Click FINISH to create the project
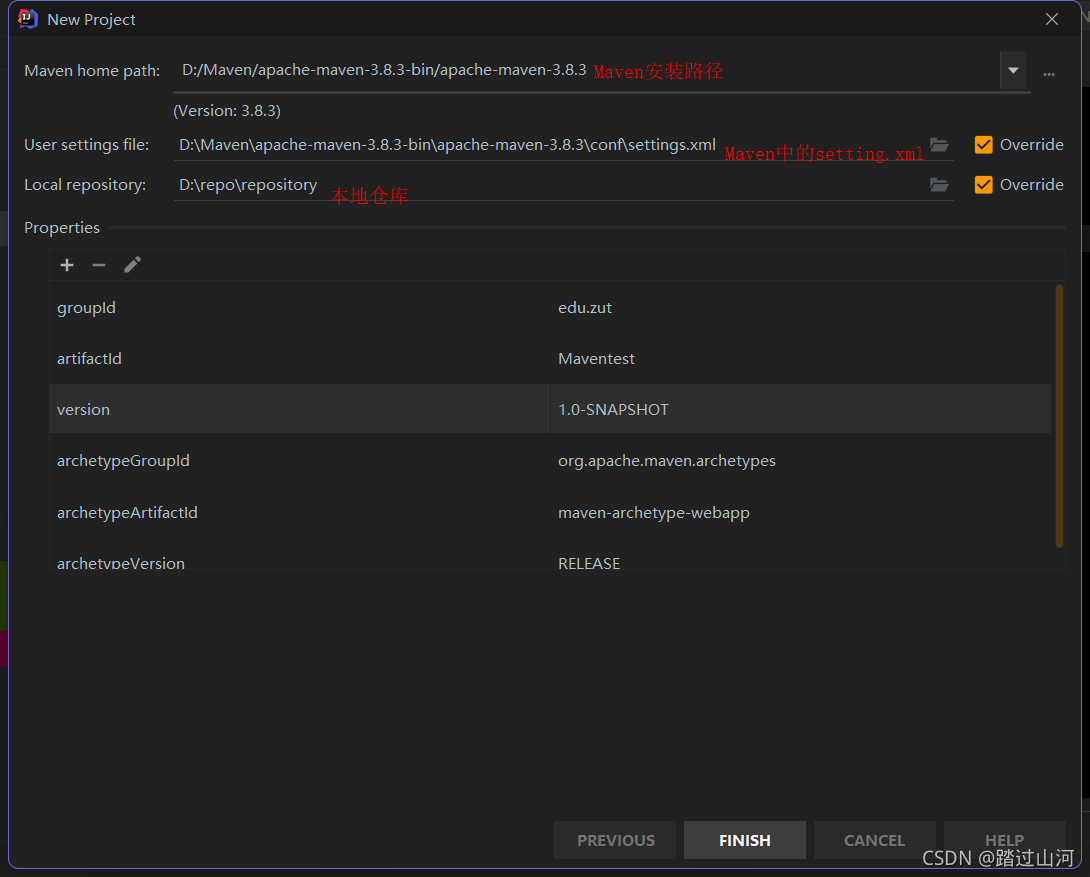 (x=745, y=840)
